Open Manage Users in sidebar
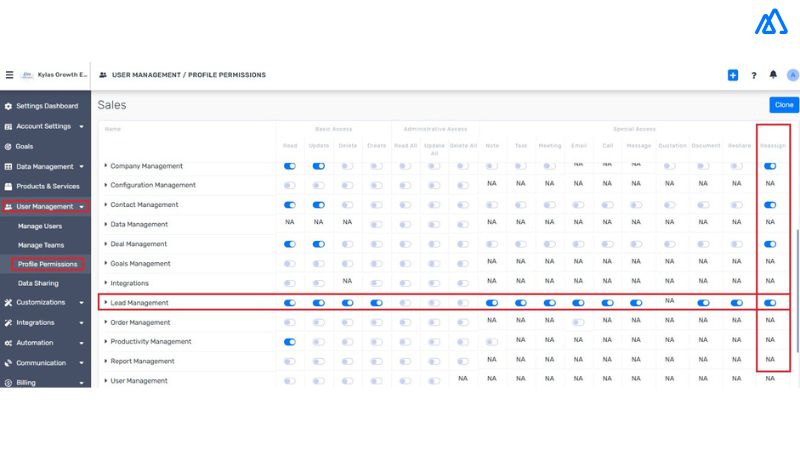 [42, 226]
